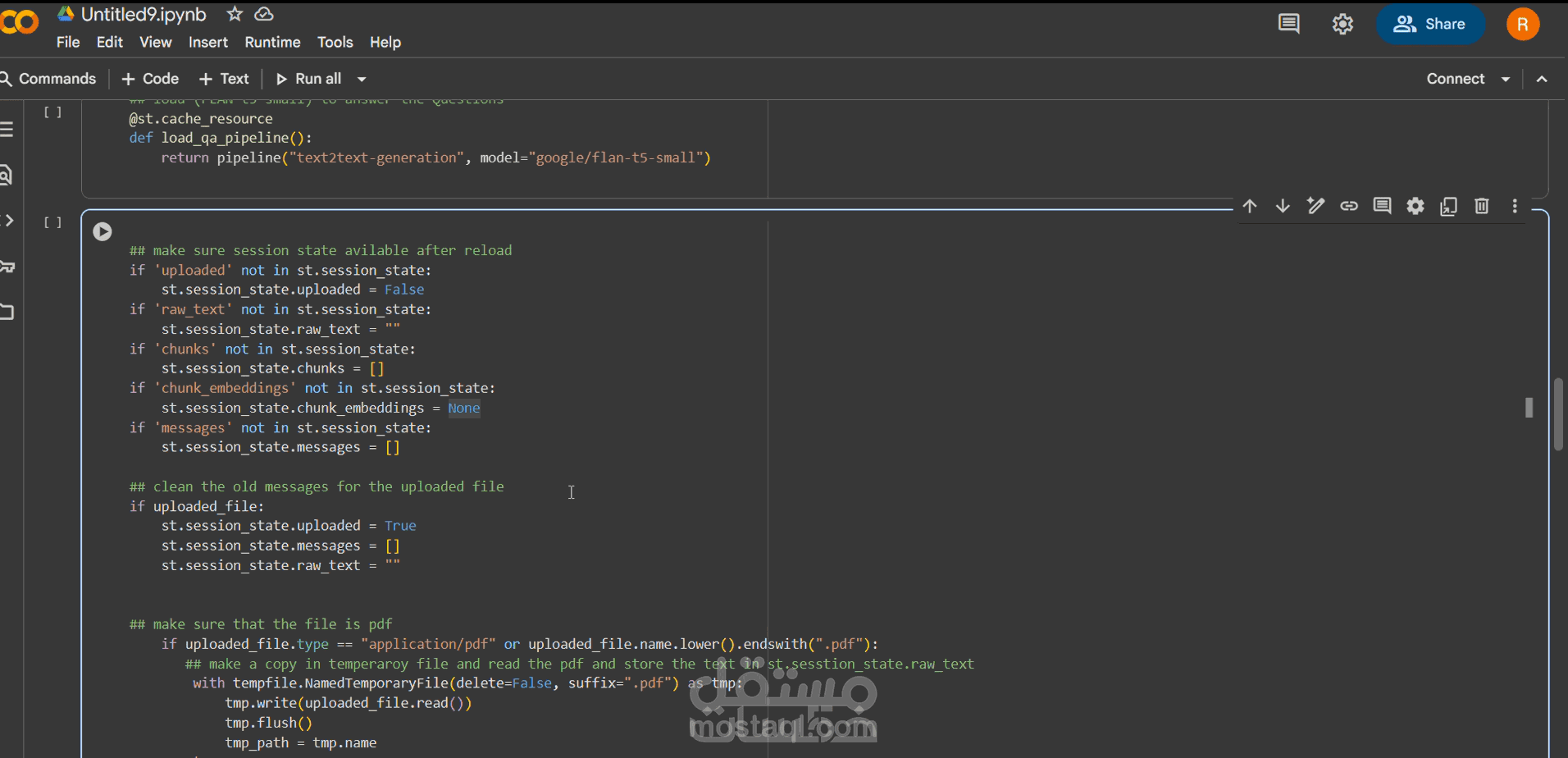Click the Share button
This screenshot has height=758, width=1568.
click(1430, 24)
